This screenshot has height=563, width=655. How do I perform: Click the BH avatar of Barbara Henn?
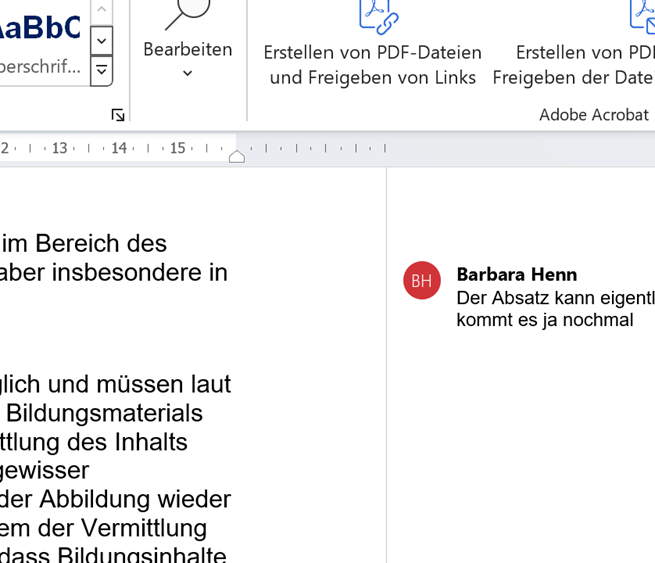(422, 280)
